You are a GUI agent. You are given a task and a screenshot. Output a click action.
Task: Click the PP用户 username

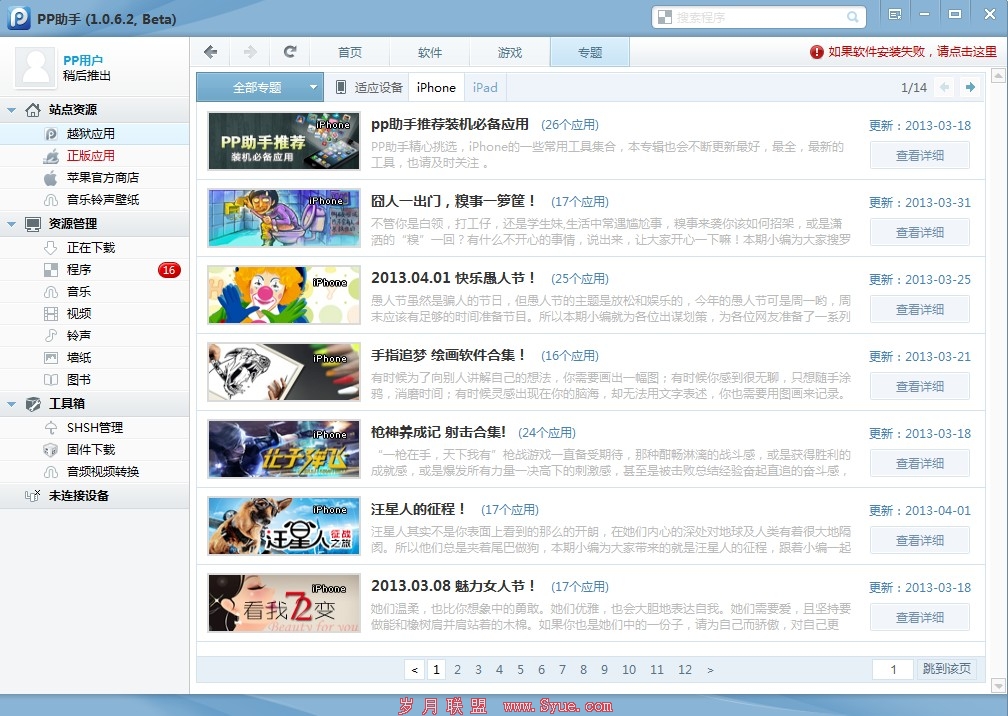(83, 60)
